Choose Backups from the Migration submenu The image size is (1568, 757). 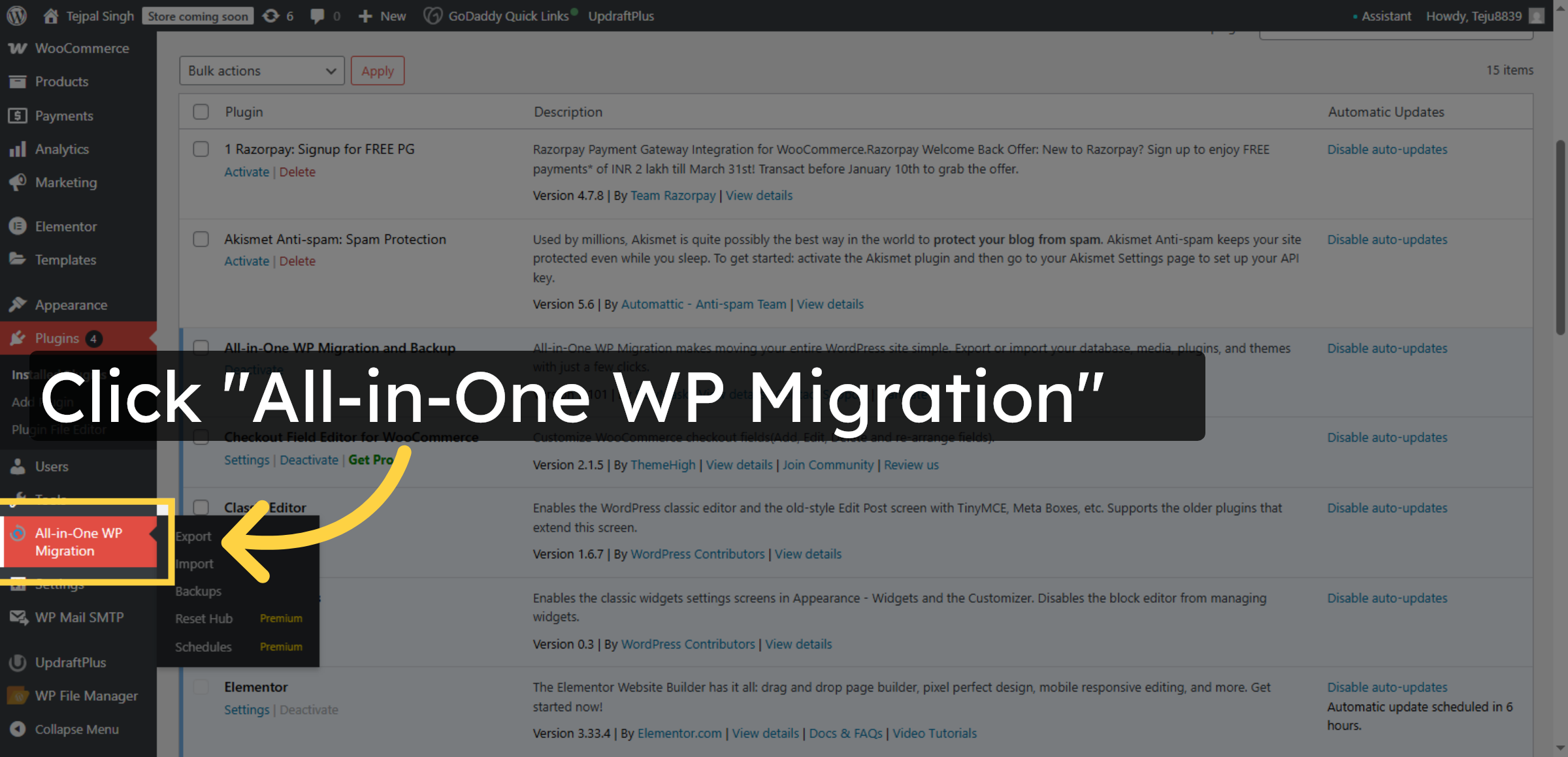[198, 591]
